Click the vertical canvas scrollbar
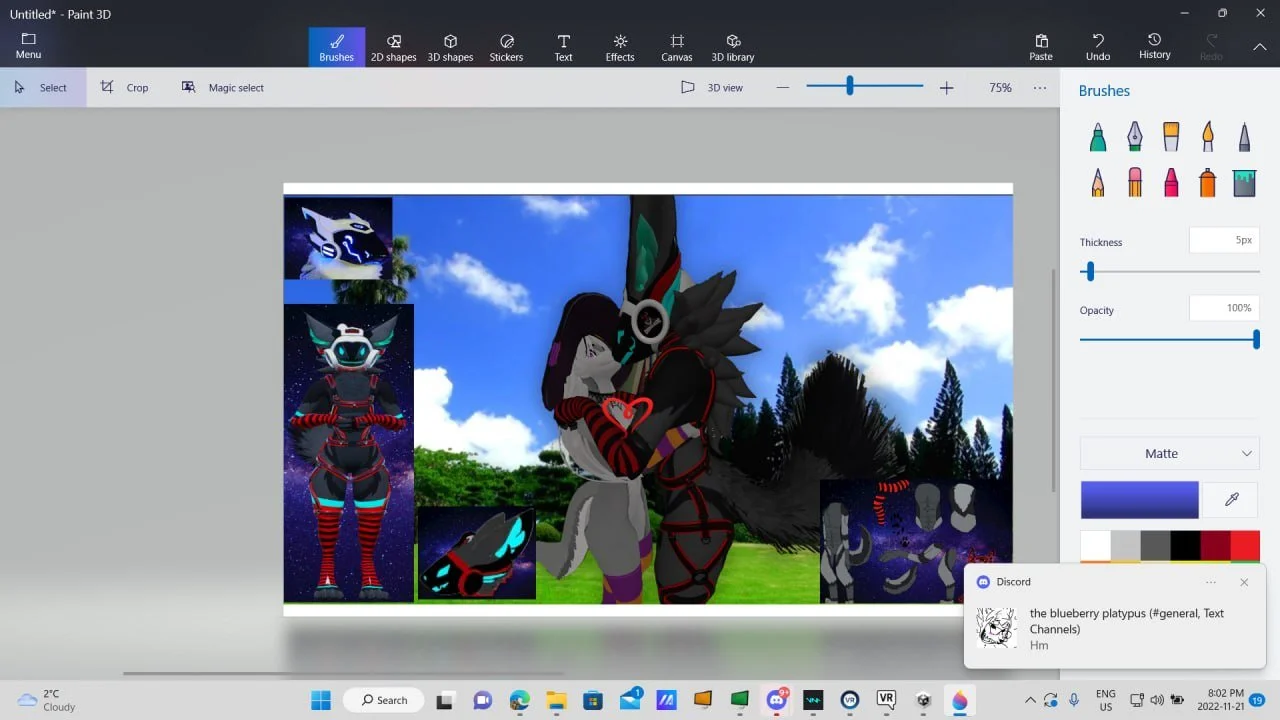The height and width of the screenshot is (720, 1280). pos(1053,380)
